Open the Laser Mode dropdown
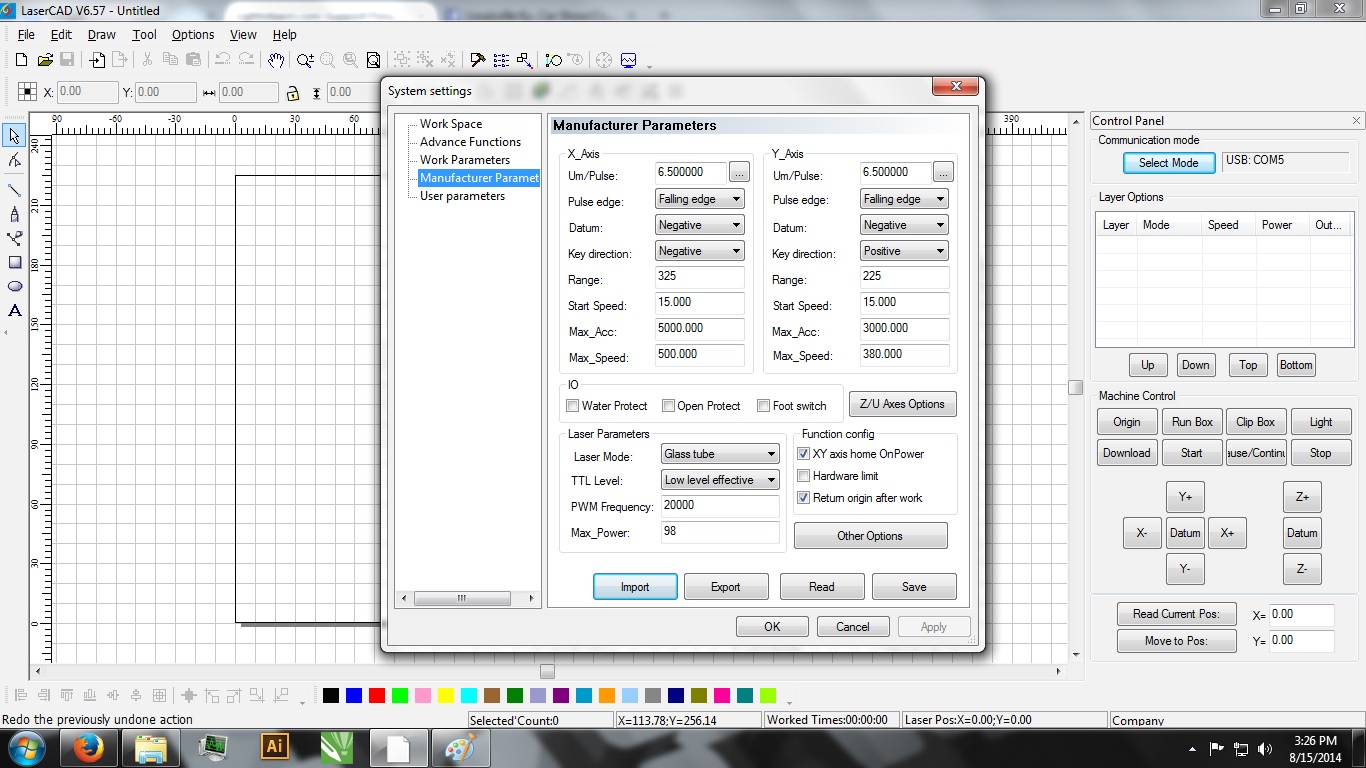 tap(719, 454)
